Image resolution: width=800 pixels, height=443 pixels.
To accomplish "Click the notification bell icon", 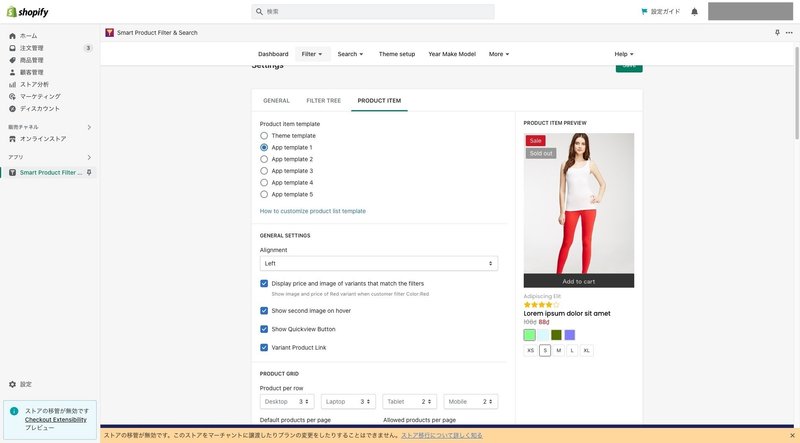I will 694,12.
